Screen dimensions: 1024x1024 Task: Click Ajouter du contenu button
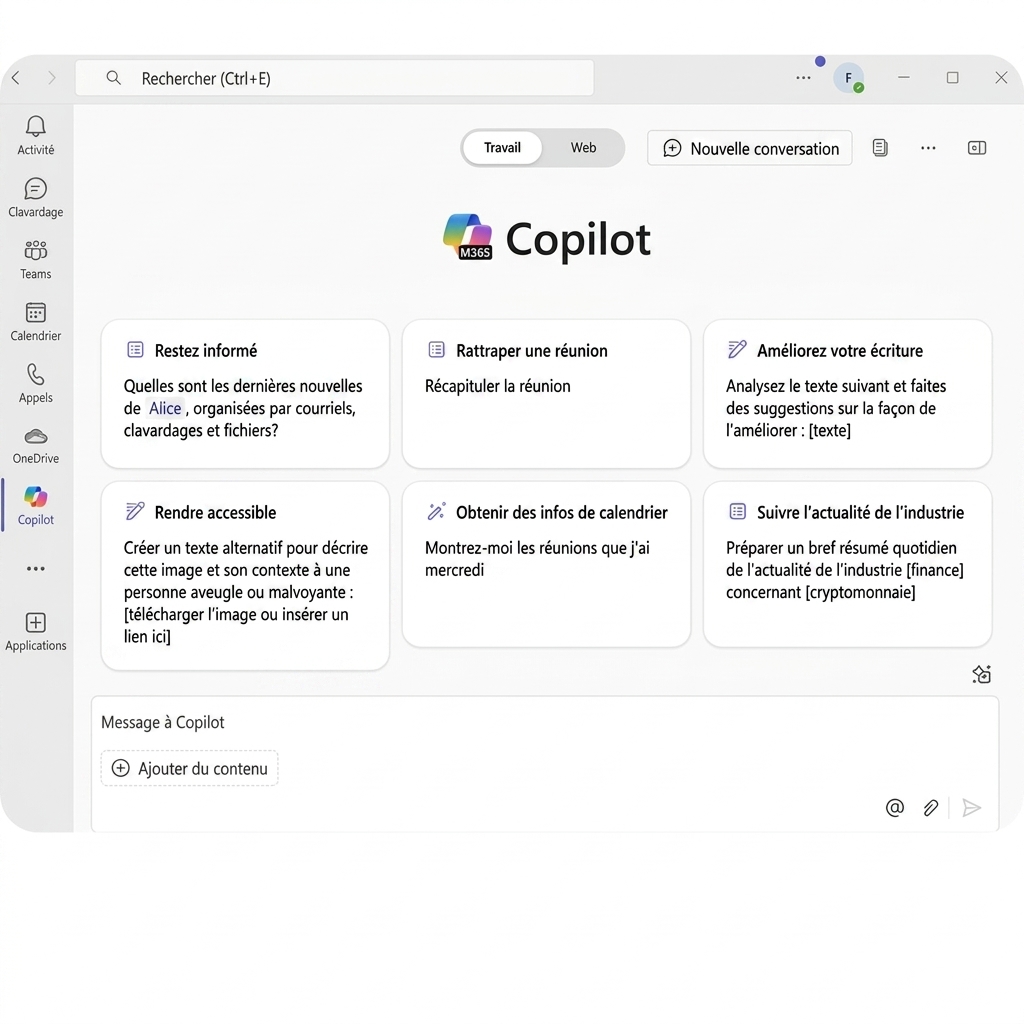click(189, 768)
